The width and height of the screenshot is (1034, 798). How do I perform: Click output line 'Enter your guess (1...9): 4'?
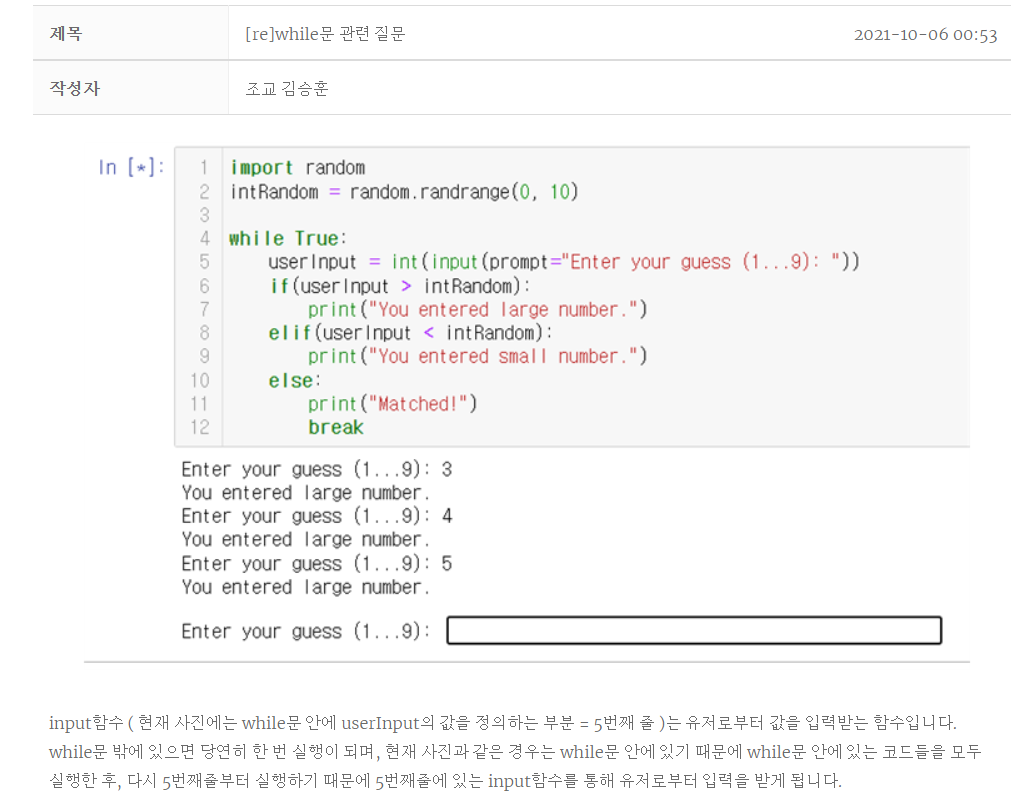pos(317,516)
